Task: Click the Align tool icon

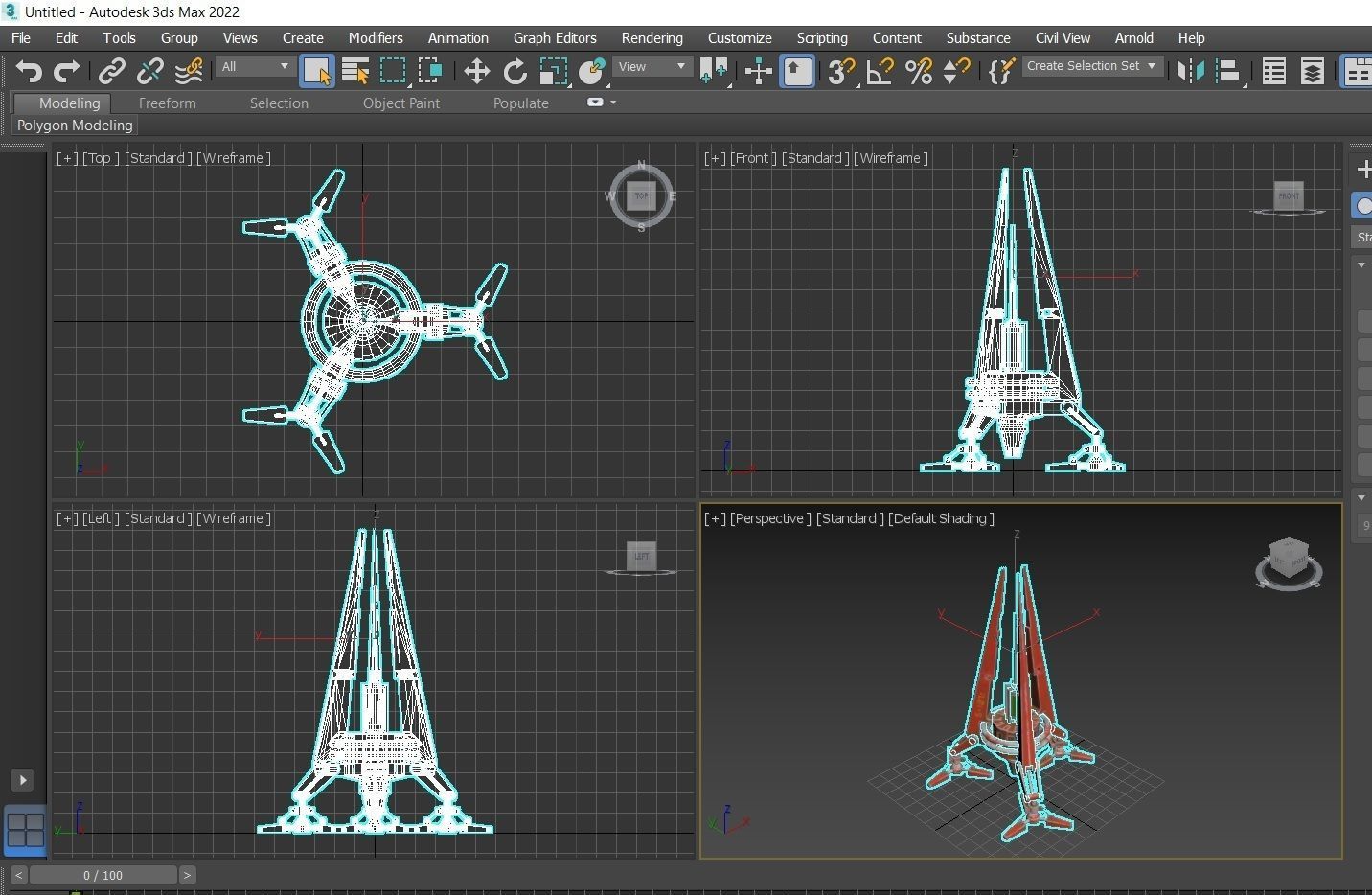Action: point(1228,71)
